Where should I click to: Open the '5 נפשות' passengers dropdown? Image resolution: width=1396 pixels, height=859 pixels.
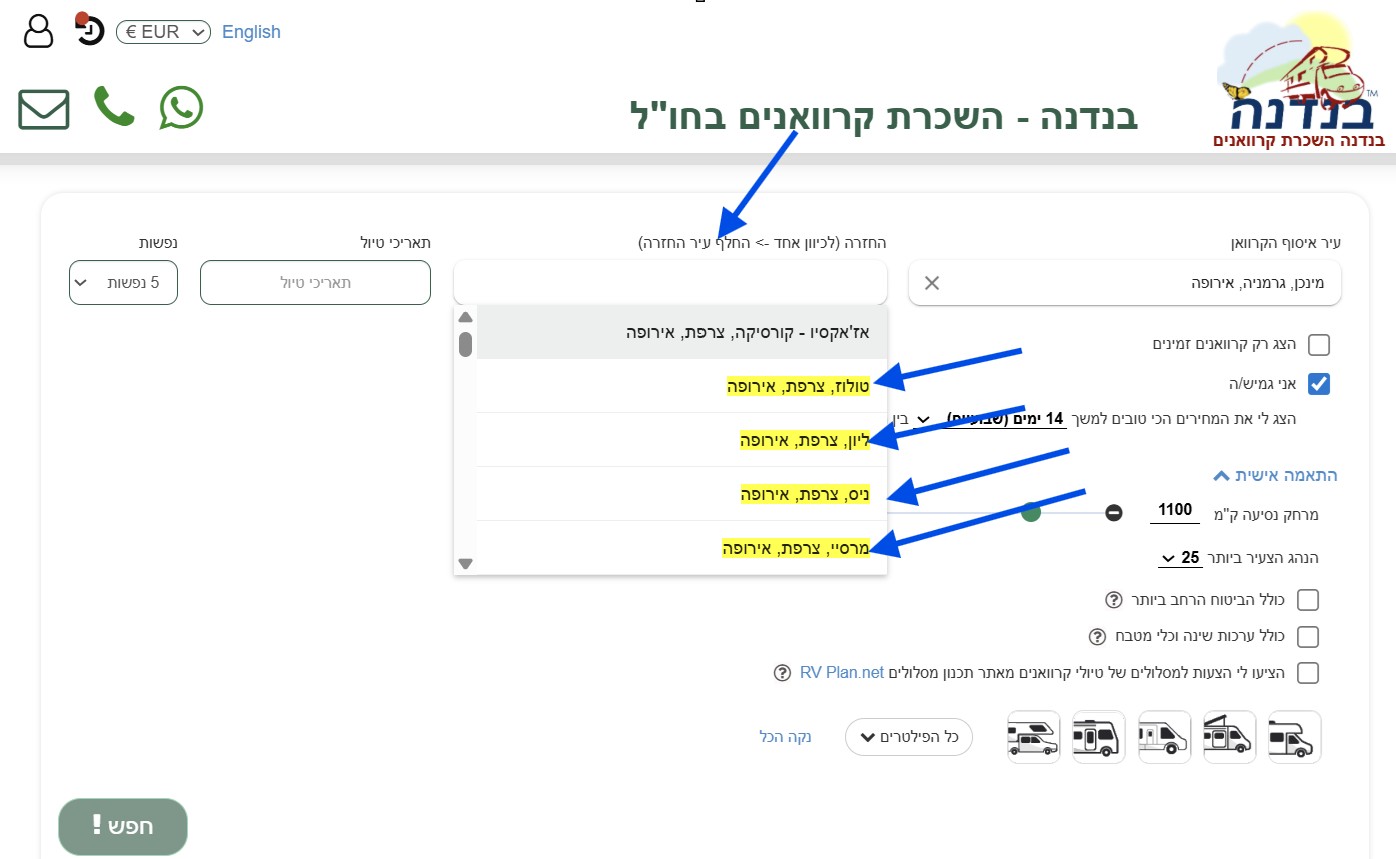click(123, 283)
